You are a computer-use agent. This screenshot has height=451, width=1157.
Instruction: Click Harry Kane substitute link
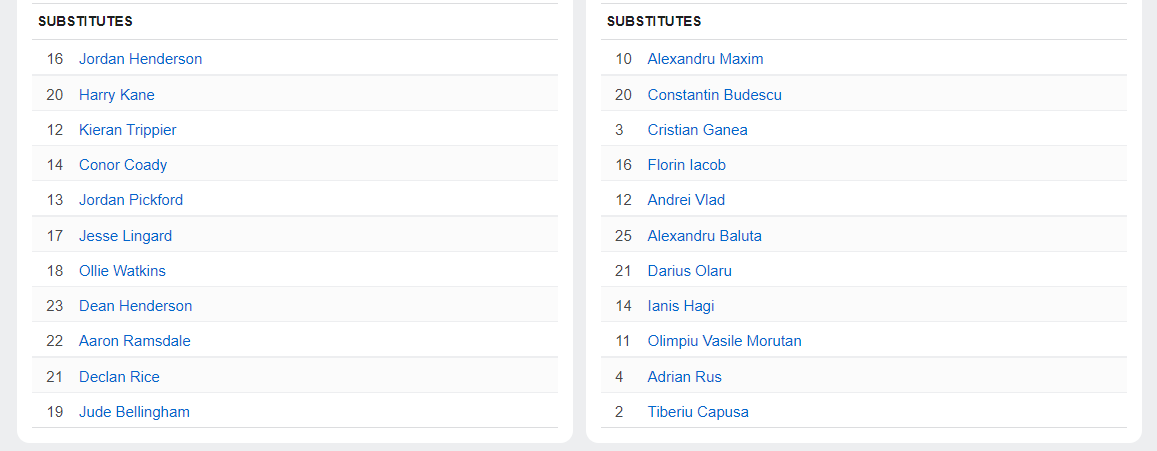(116, 95)
